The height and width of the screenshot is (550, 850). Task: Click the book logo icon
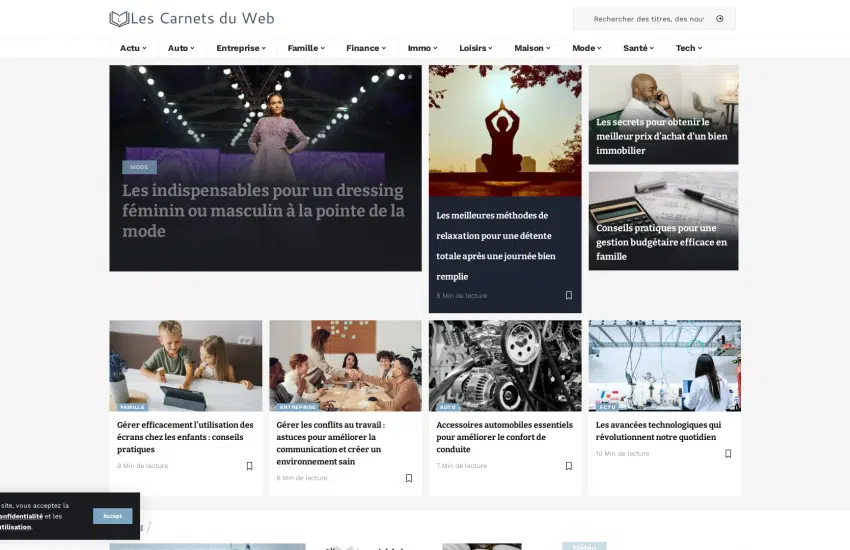tap(119, 18)
